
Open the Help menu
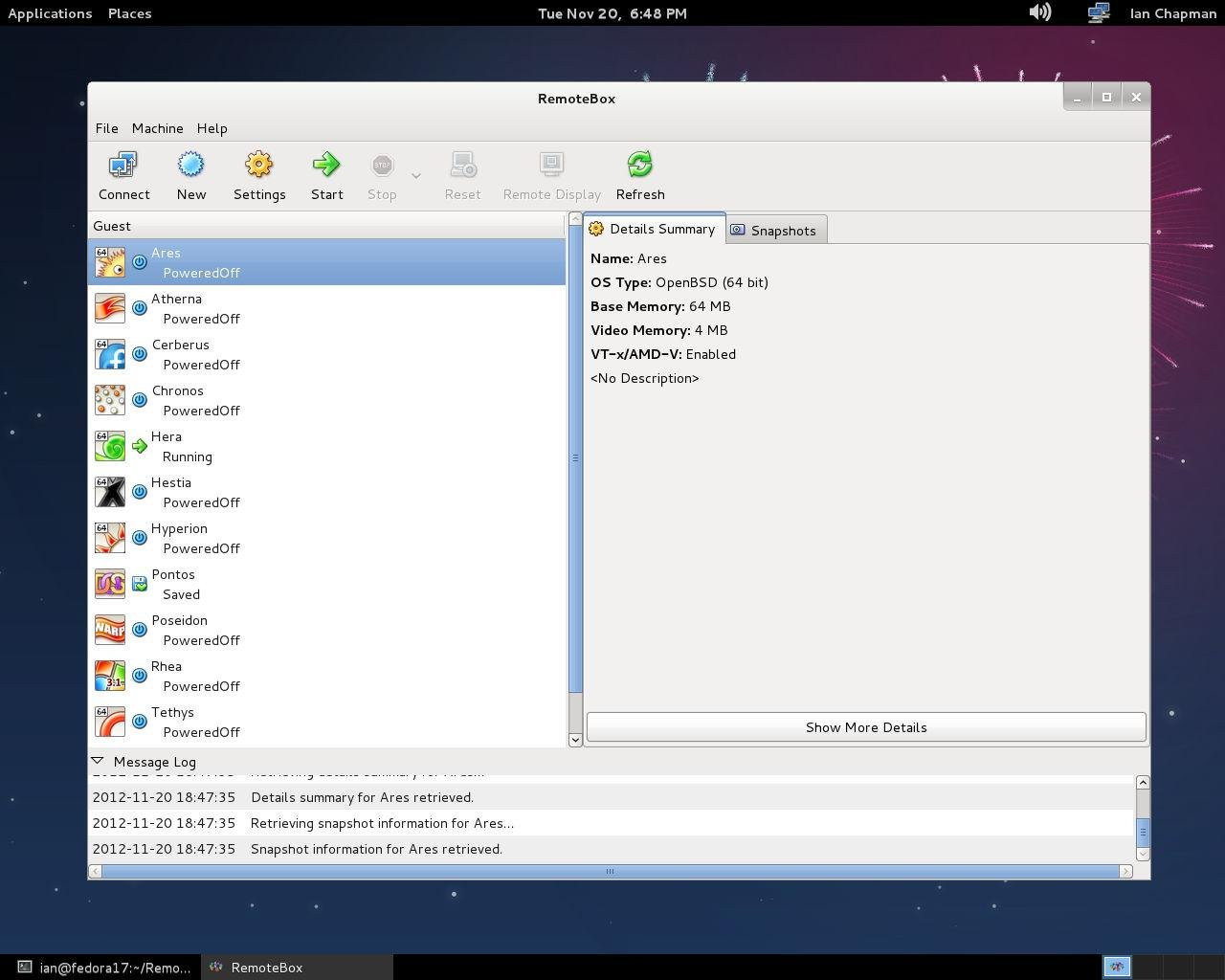pos(212,128)
